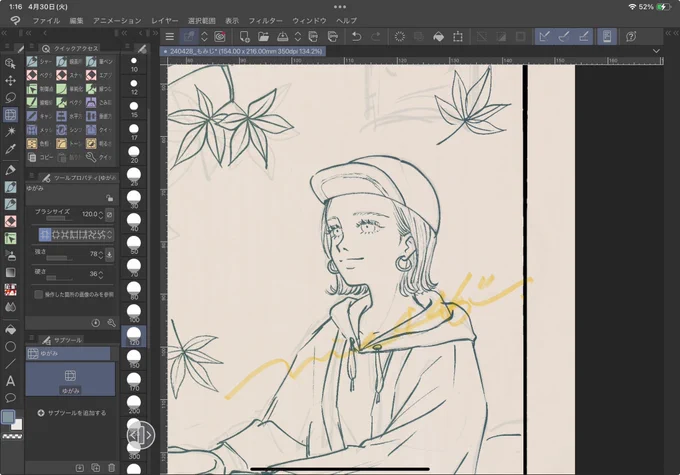Adjust hardness value stepper arrows

(101, 275)
